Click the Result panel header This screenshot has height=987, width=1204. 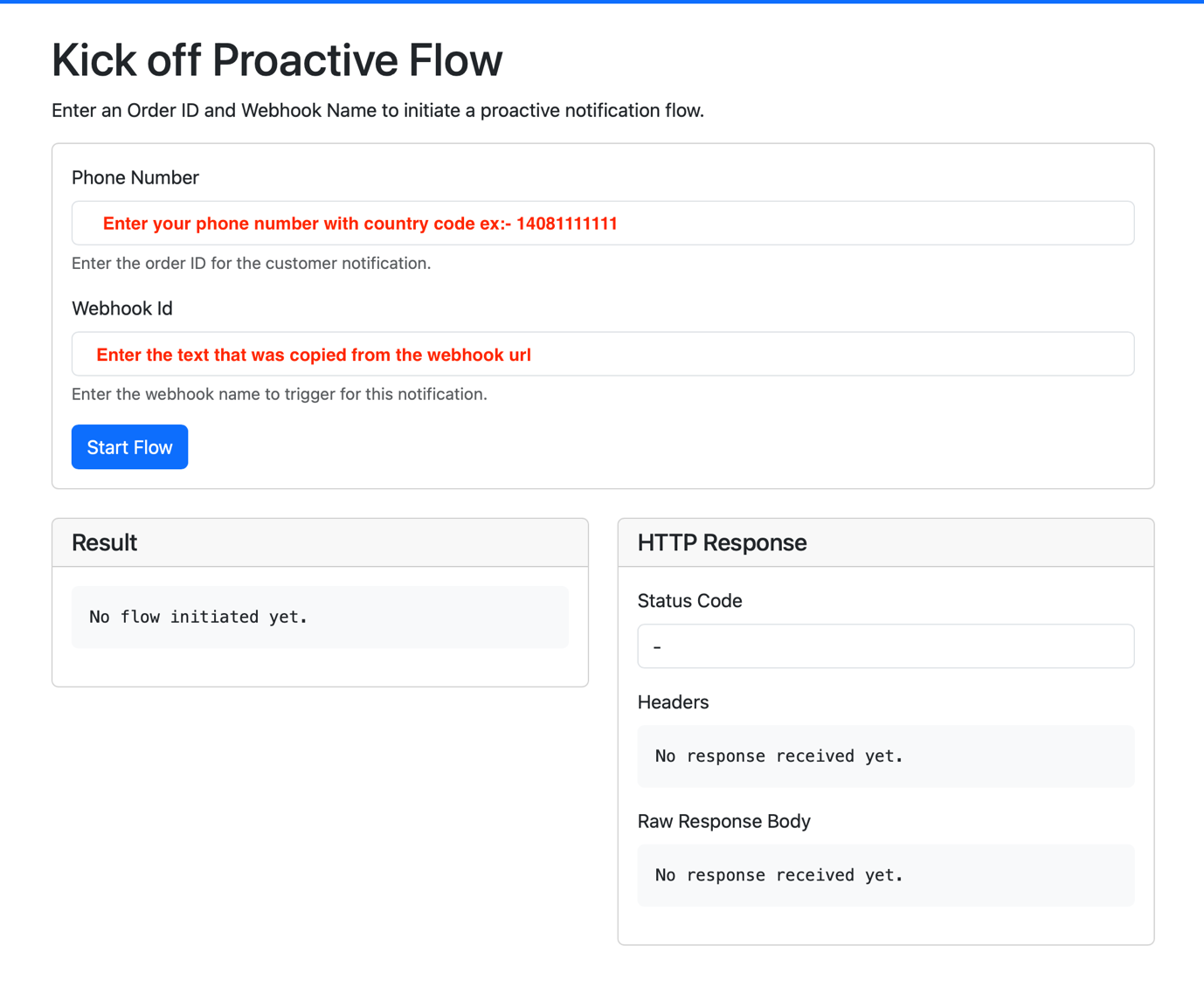point(320,543)
